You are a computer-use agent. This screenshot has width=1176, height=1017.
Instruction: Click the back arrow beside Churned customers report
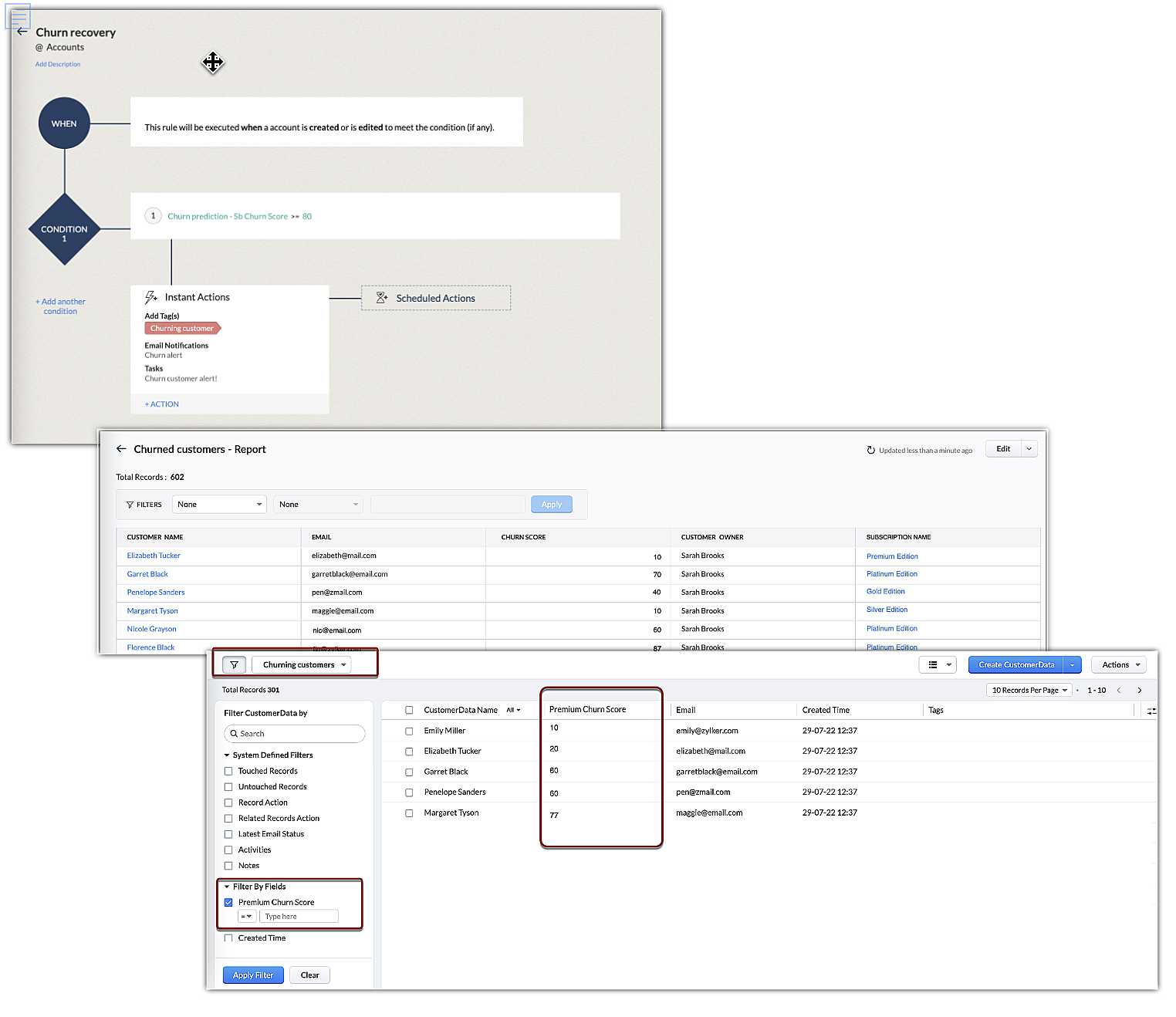tap(121, 449)
